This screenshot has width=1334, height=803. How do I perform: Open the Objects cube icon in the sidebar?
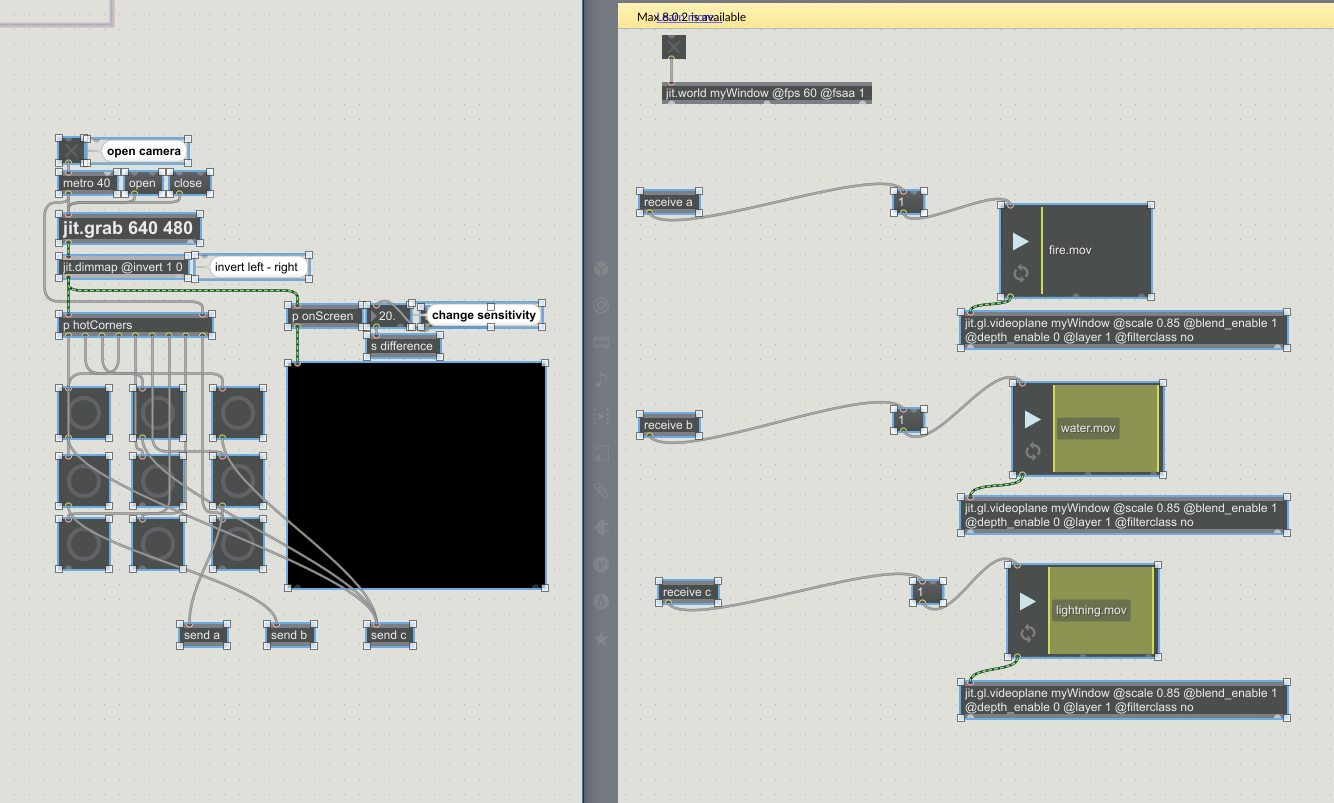tap(601, 268)
